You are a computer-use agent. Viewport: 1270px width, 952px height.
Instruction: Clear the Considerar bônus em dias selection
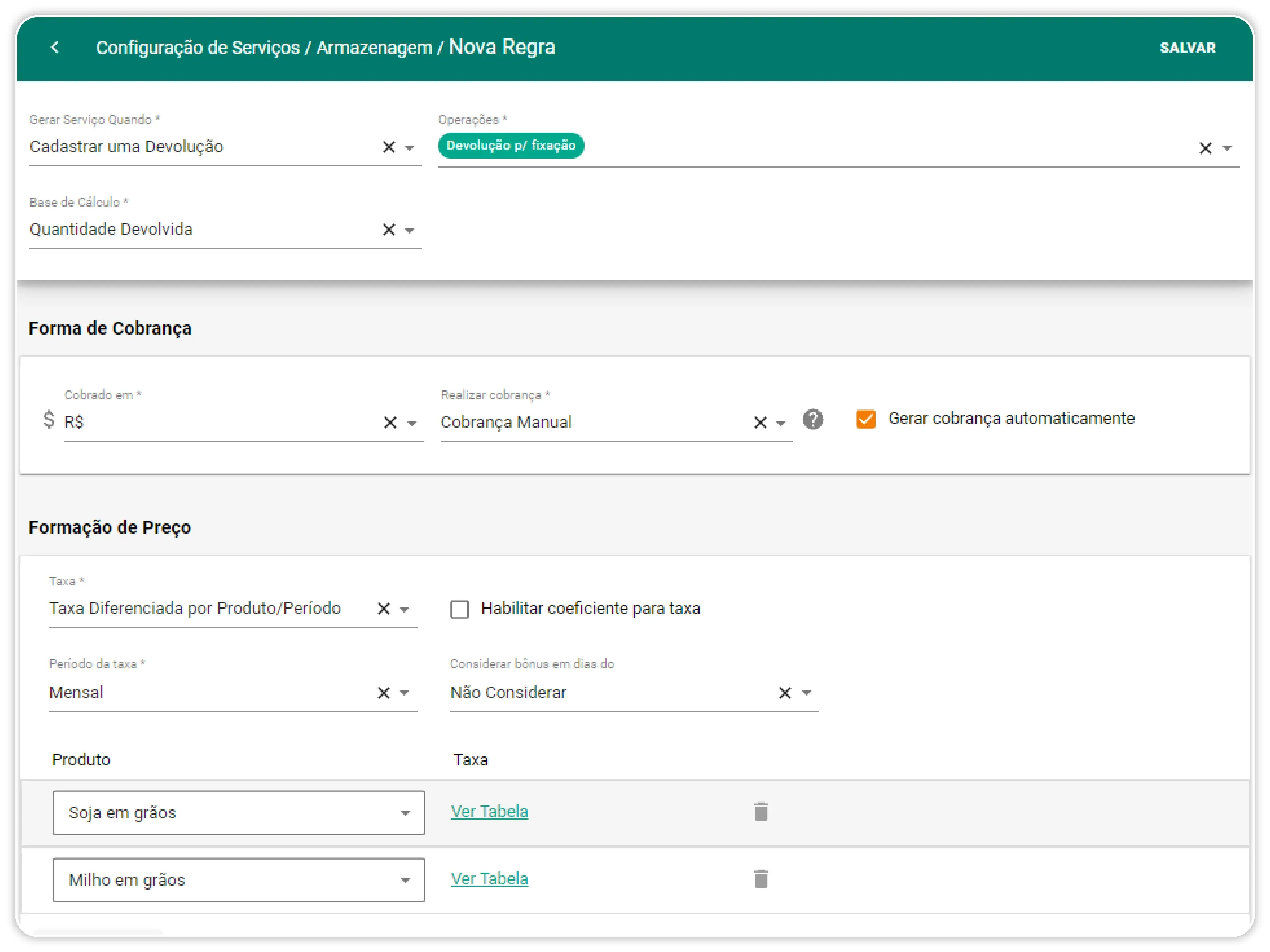tap(784, 693)
